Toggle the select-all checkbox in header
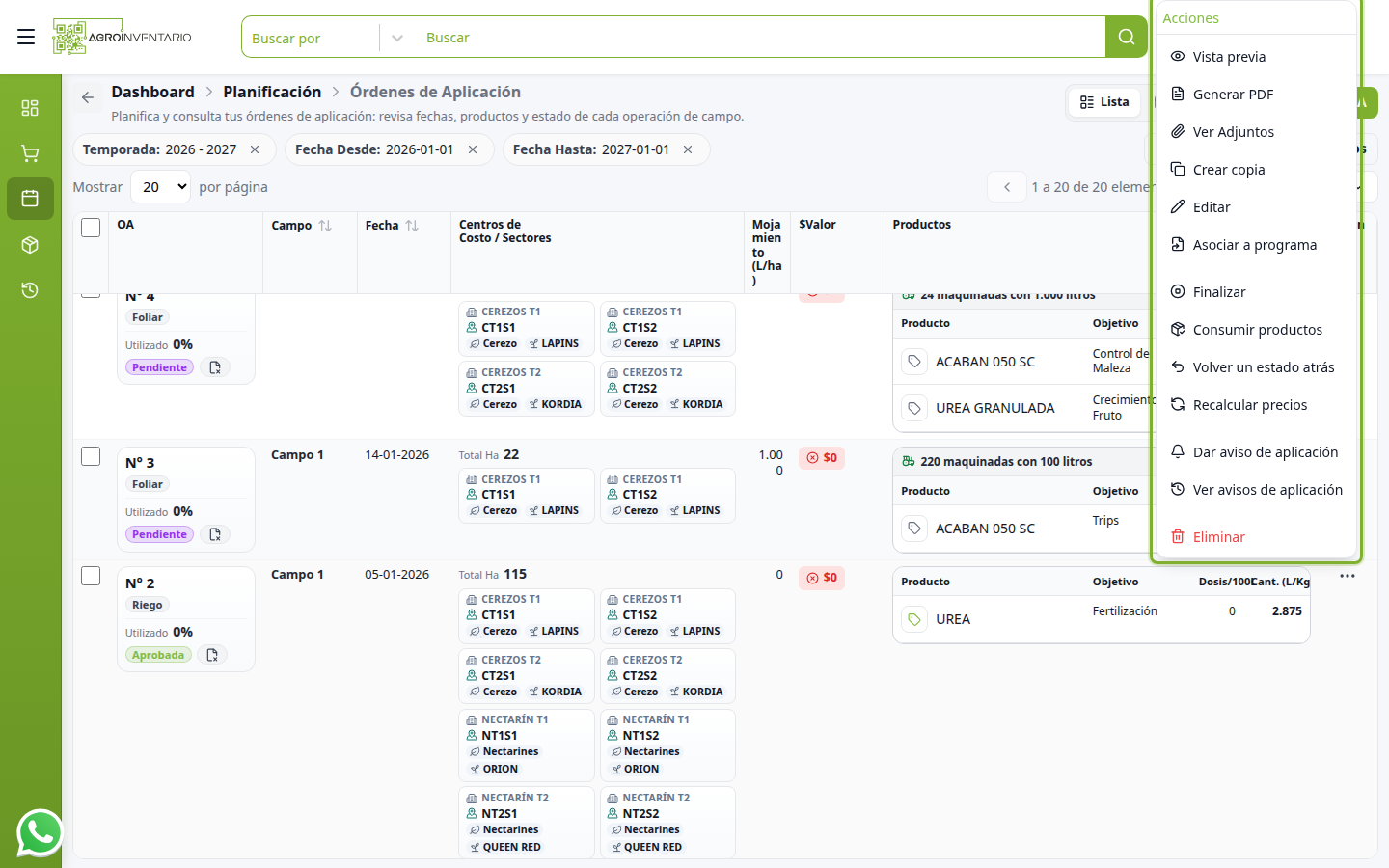 click(x=91, y=228)
